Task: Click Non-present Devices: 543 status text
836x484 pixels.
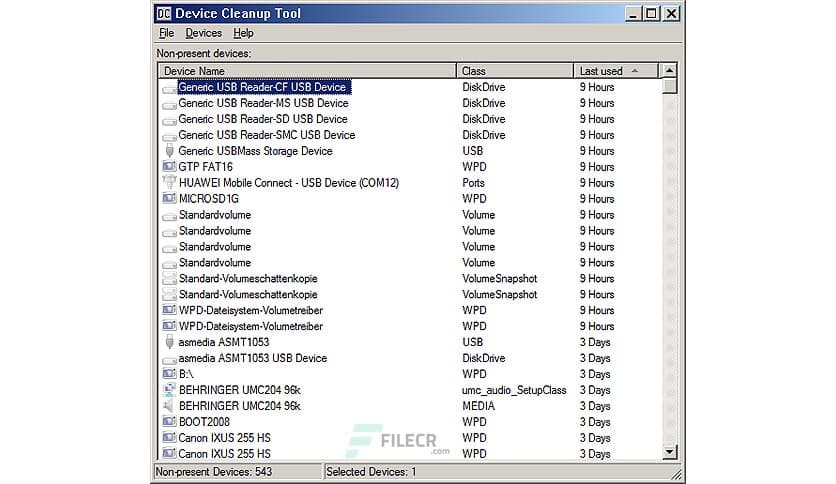Action: pos(213,472)
